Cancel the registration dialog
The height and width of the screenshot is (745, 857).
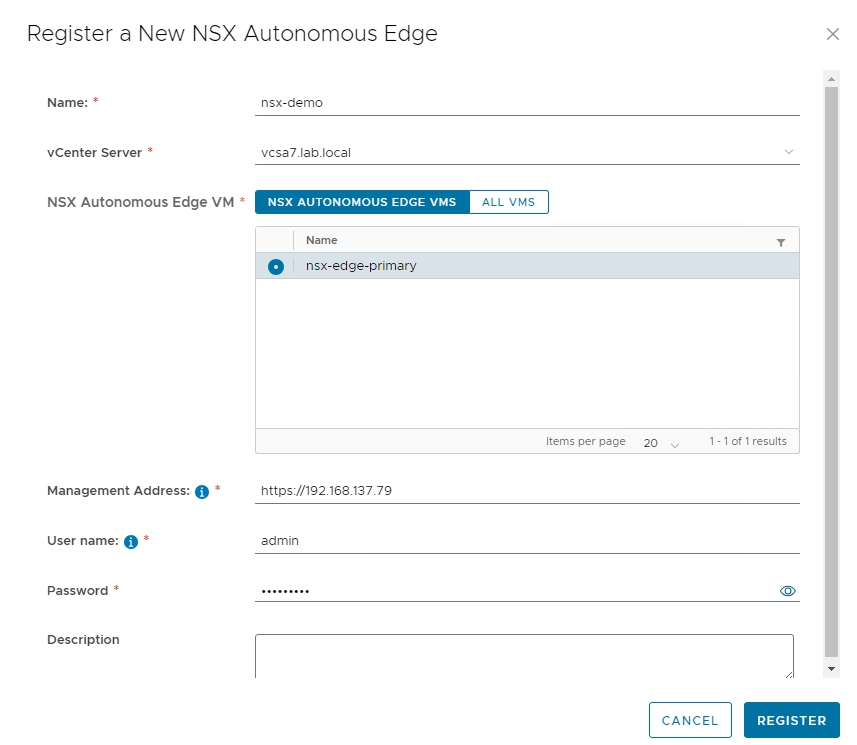690,720
